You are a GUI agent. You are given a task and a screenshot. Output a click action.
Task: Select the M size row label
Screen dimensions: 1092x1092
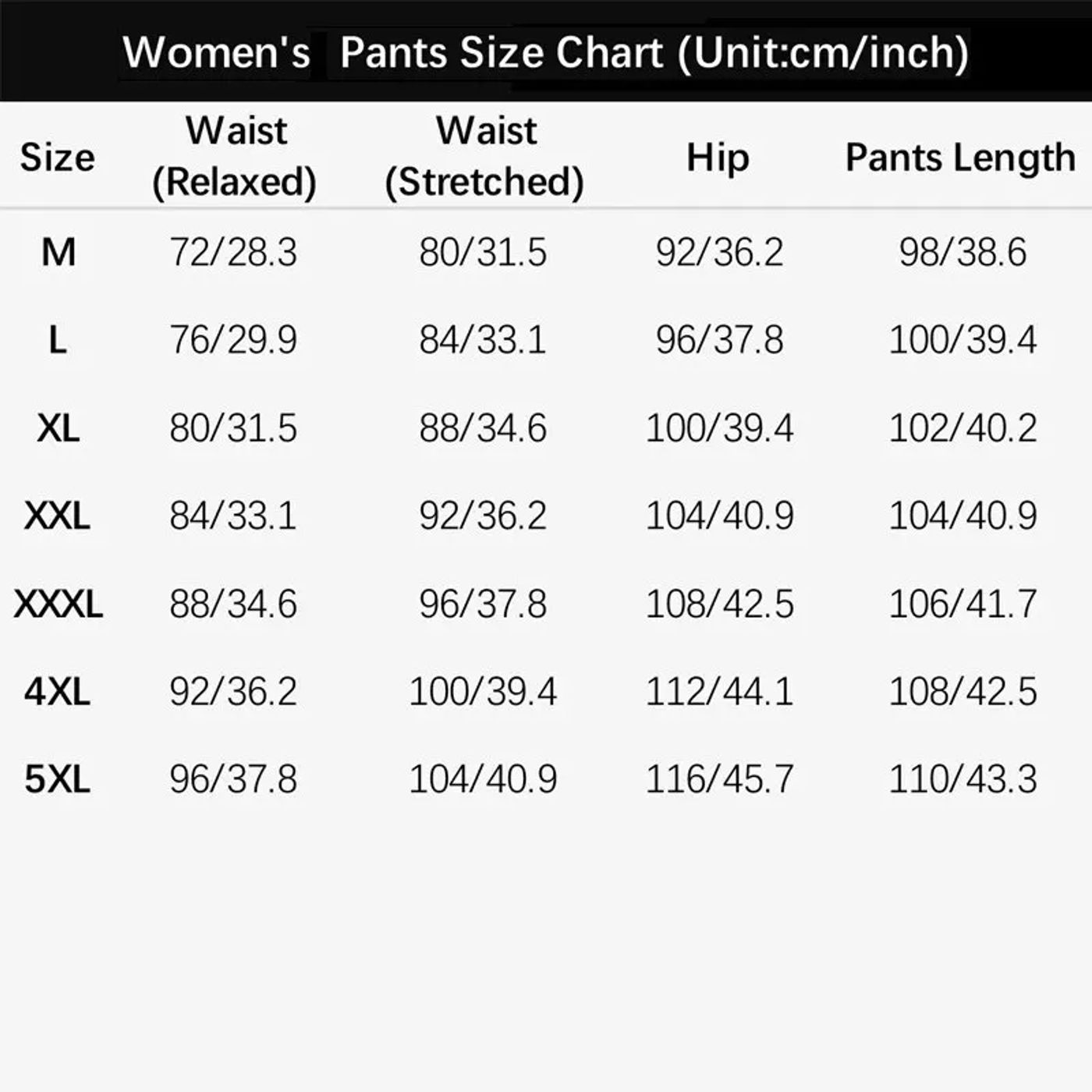click(58, 253)
